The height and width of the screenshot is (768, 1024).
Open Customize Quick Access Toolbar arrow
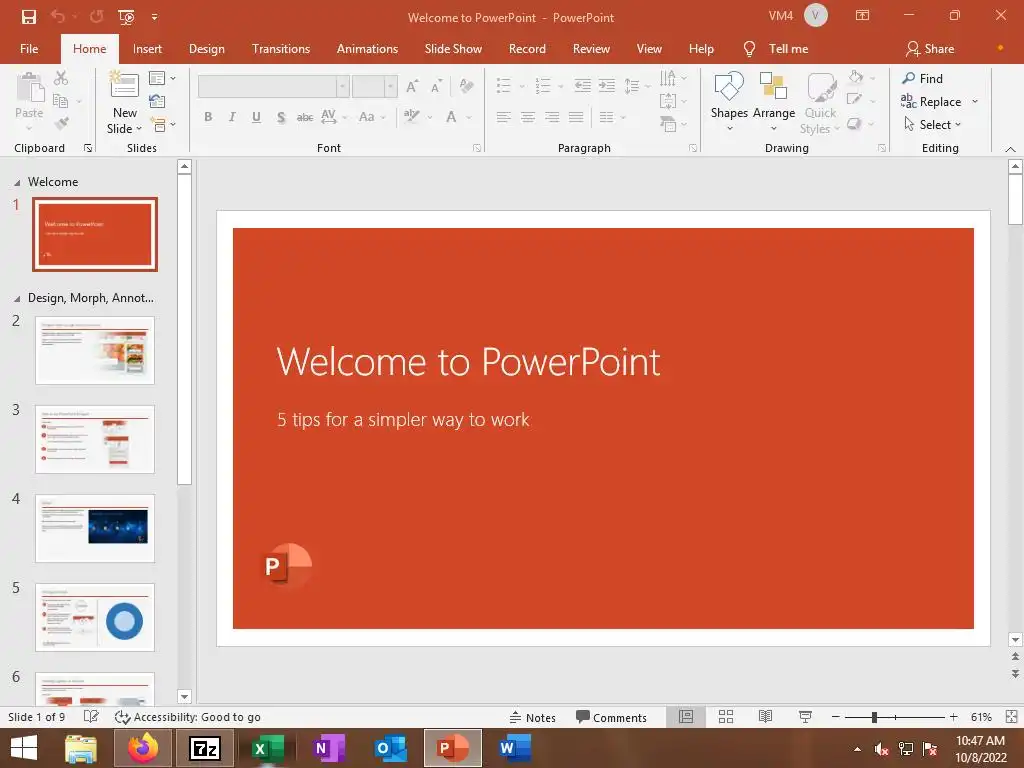(155, 18)
